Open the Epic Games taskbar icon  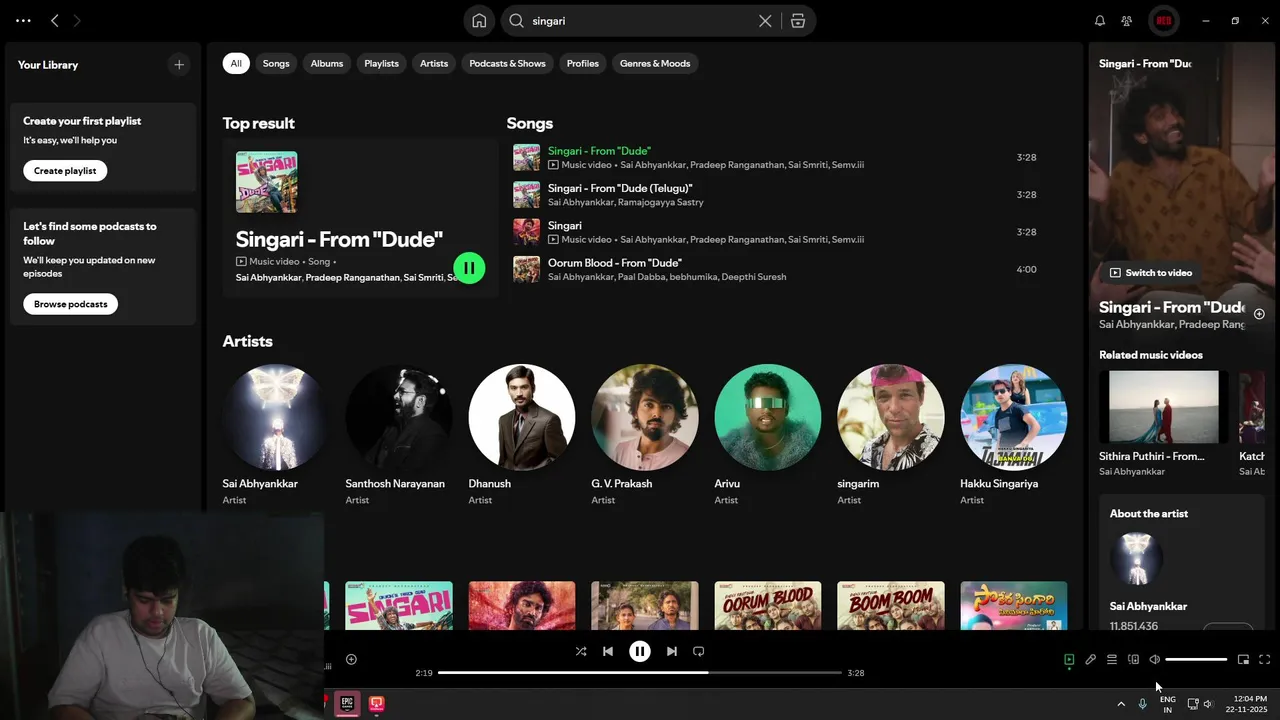[347, 703]
